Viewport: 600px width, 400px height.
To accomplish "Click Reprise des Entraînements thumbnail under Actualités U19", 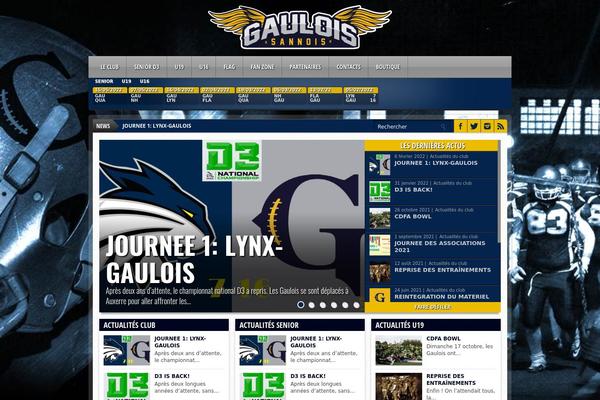I will coord(398,386).
